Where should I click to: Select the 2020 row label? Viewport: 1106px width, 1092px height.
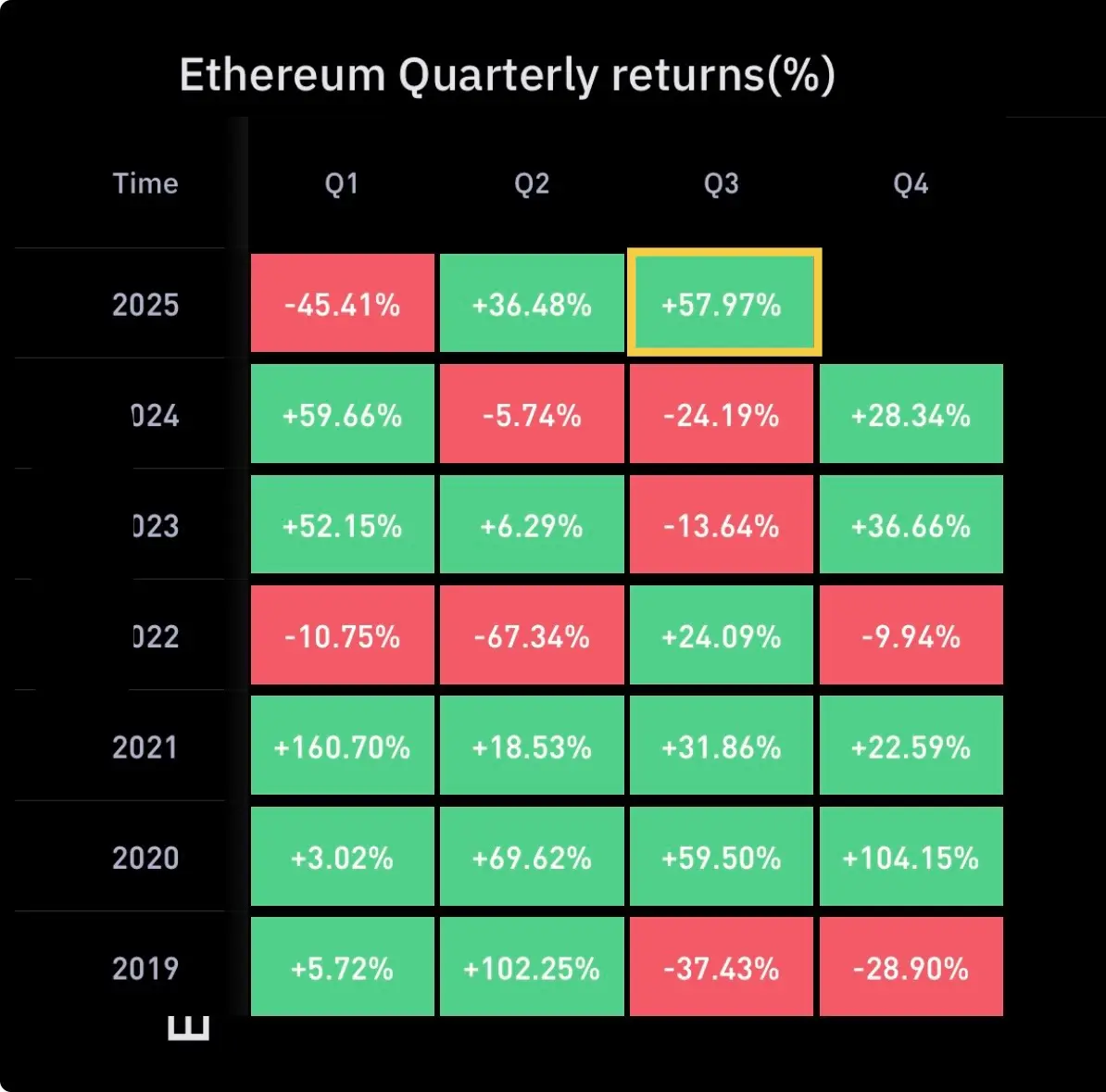[145, 858]
